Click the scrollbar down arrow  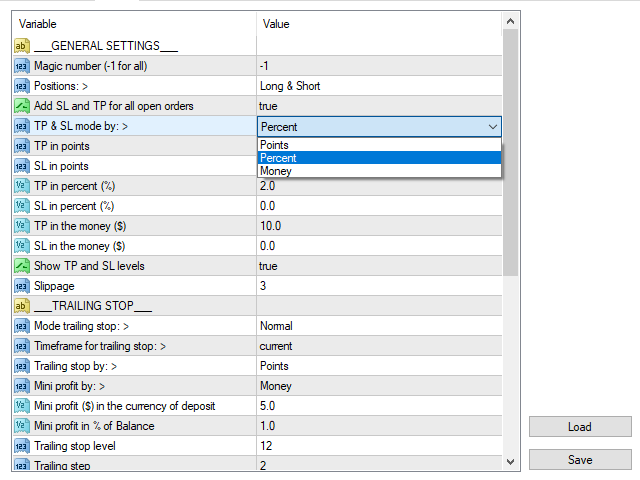pyautogui.click(x=510, y=462)
